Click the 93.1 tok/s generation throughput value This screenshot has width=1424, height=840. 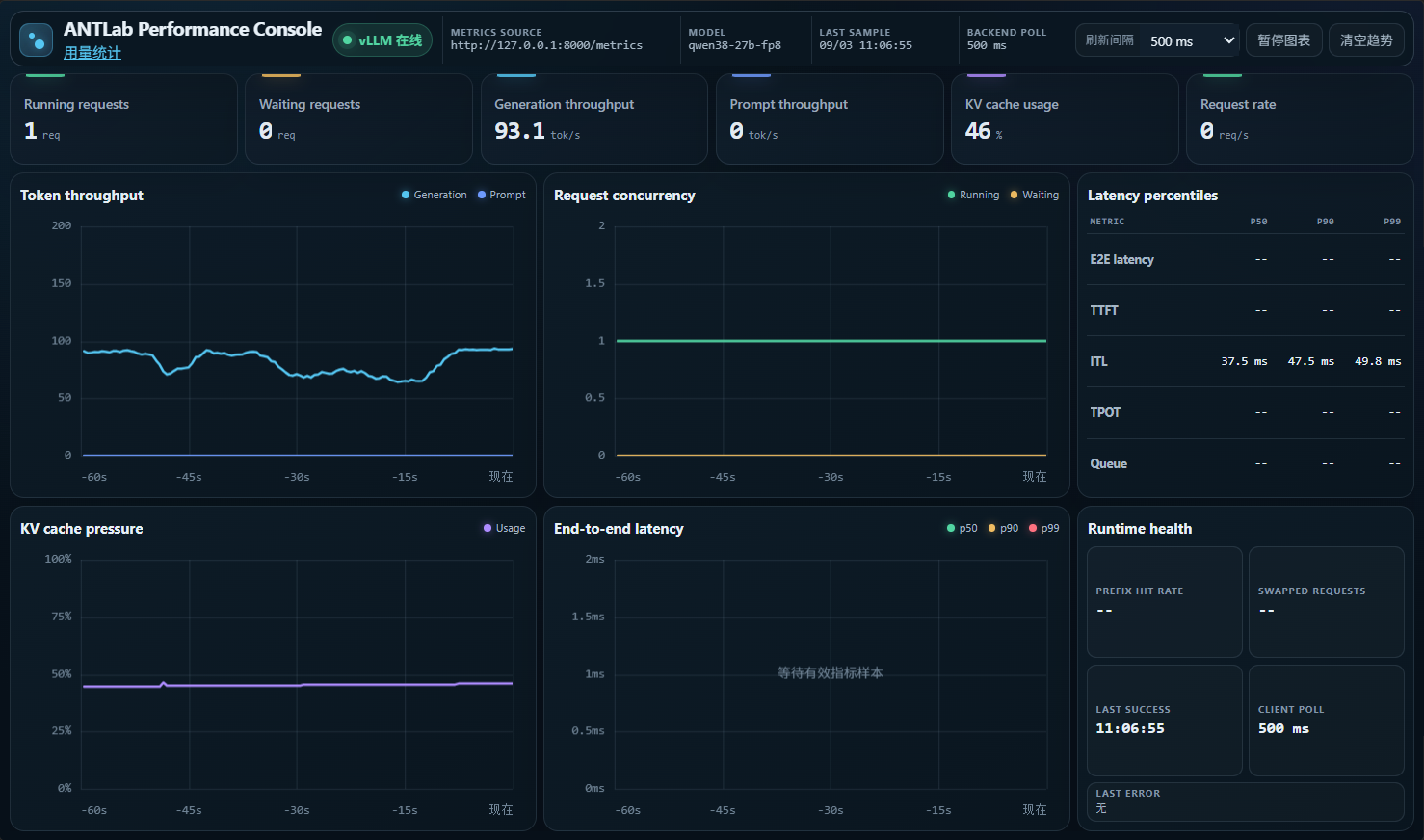(x=538, y=131)
